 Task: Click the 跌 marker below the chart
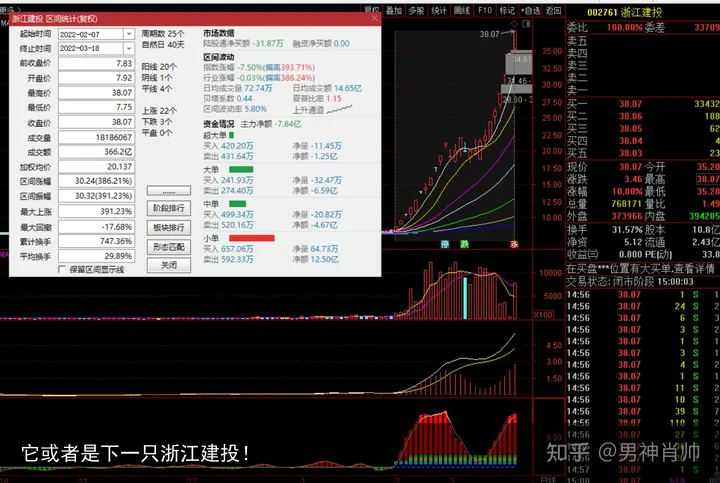point(465,244)
